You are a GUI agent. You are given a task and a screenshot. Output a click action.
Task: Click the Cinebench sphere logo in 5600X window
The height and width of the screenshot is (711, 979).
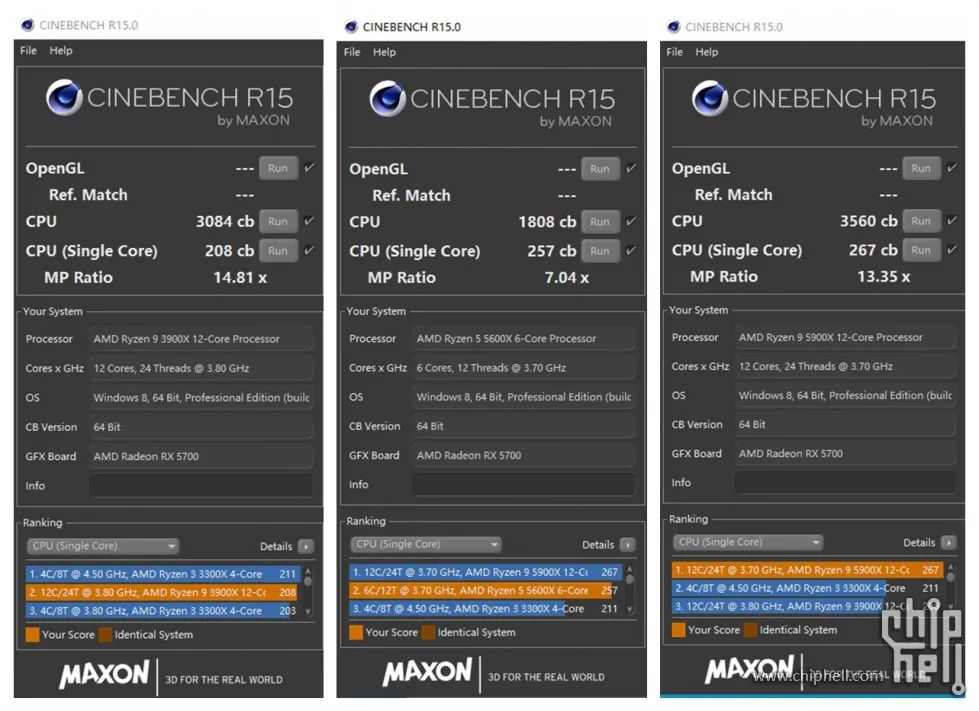click(x=387, y=99)
